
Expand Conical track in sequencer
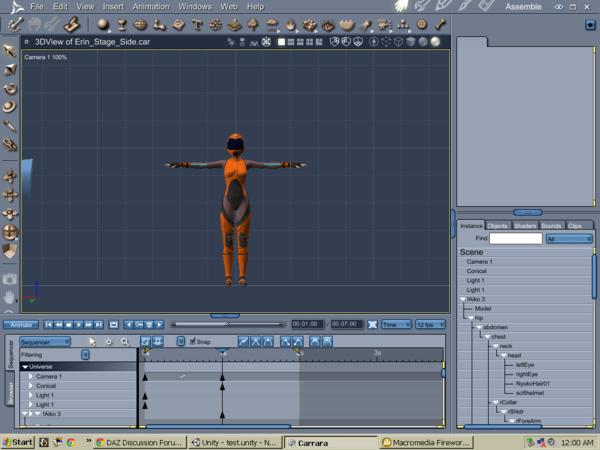pyautogui.click(x=30, y=386)
